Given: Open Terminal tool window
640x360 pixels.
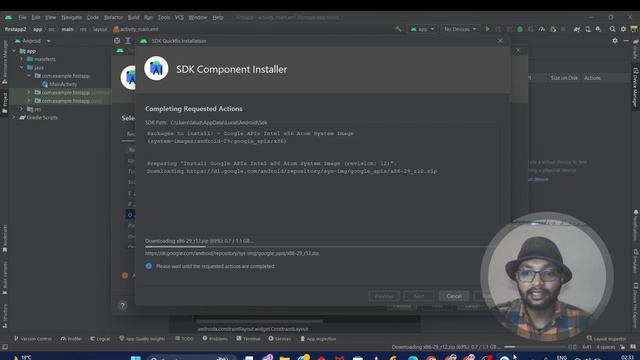Looking at the screenshot, I should tap(248, 339).
